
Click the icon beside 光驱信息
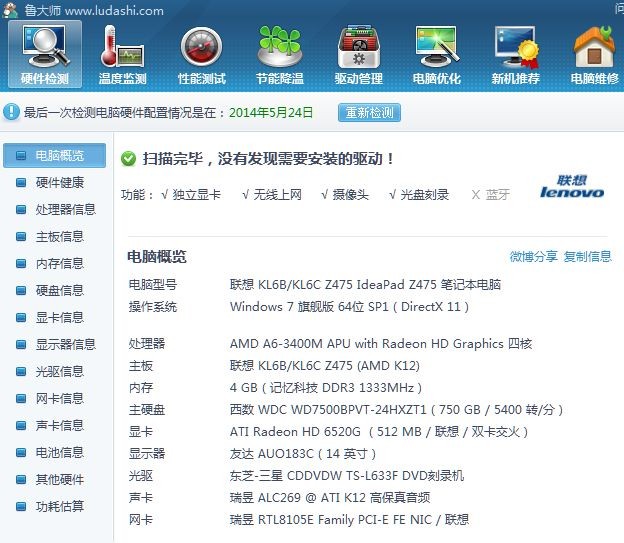tap(21, 371)
